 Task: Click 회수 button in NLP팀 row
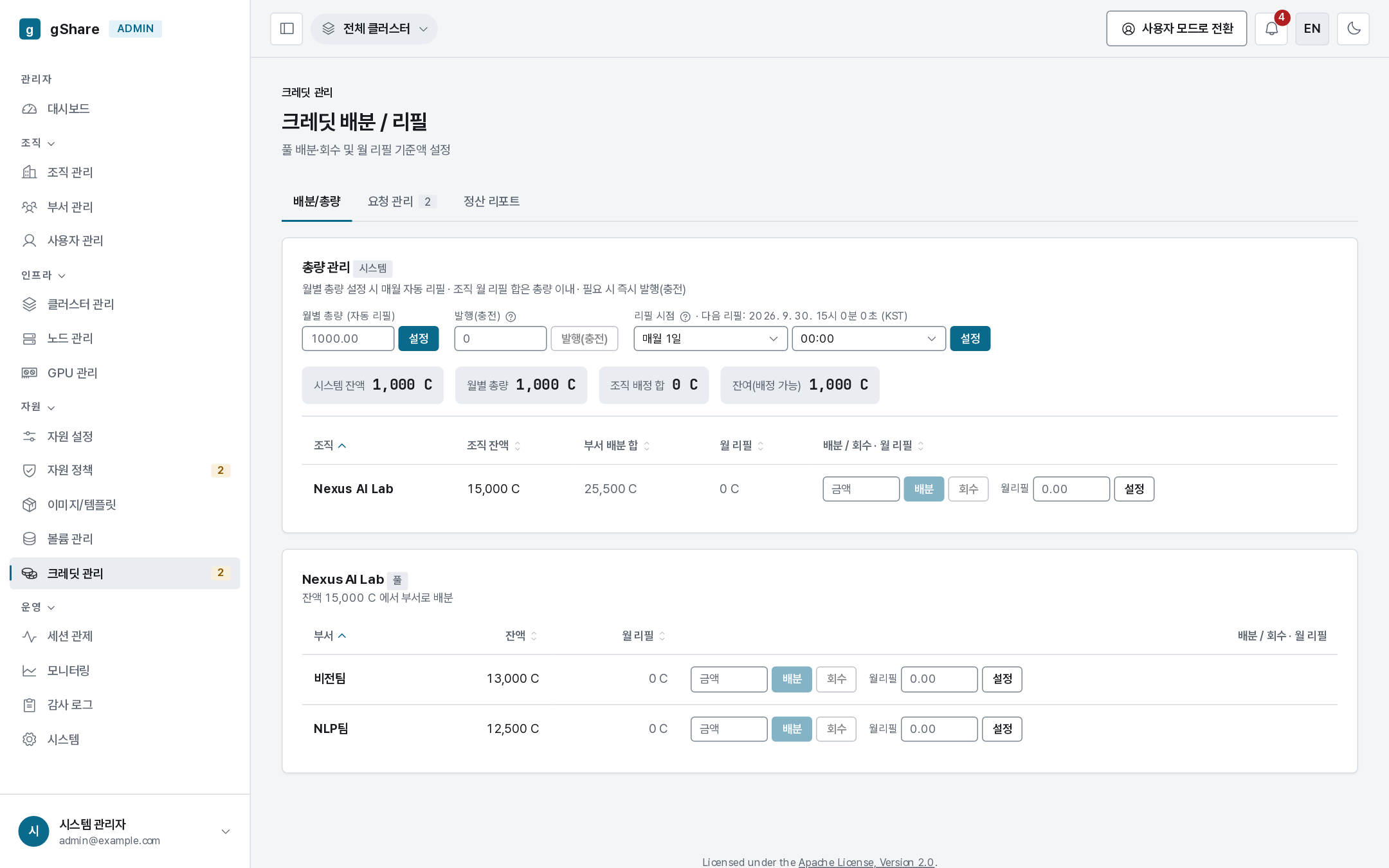(836, 729)
